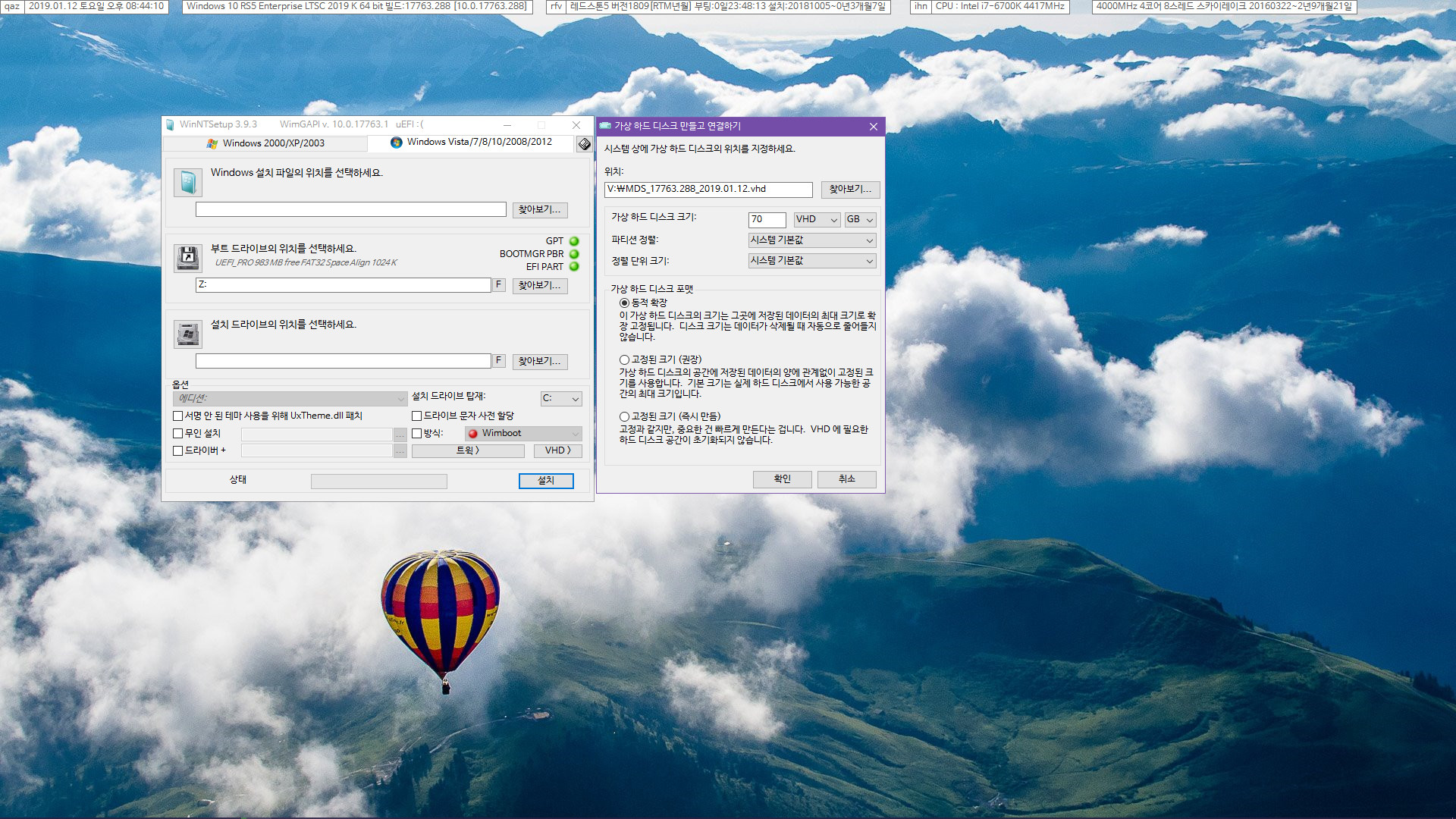
Task: Expand the VHD > menu button
Action: coord(558,451)
